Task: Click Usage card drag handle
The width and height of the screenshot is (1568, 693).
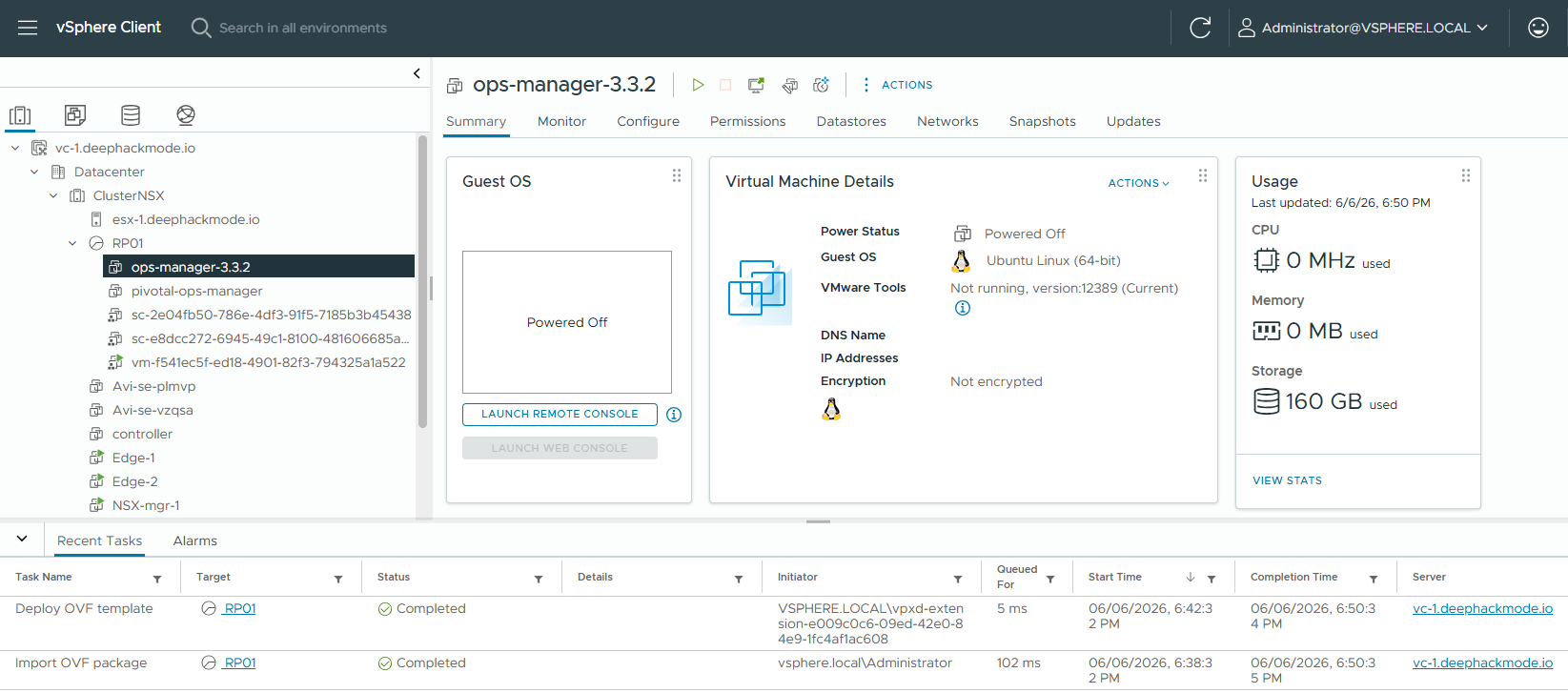Action: 1466,175
